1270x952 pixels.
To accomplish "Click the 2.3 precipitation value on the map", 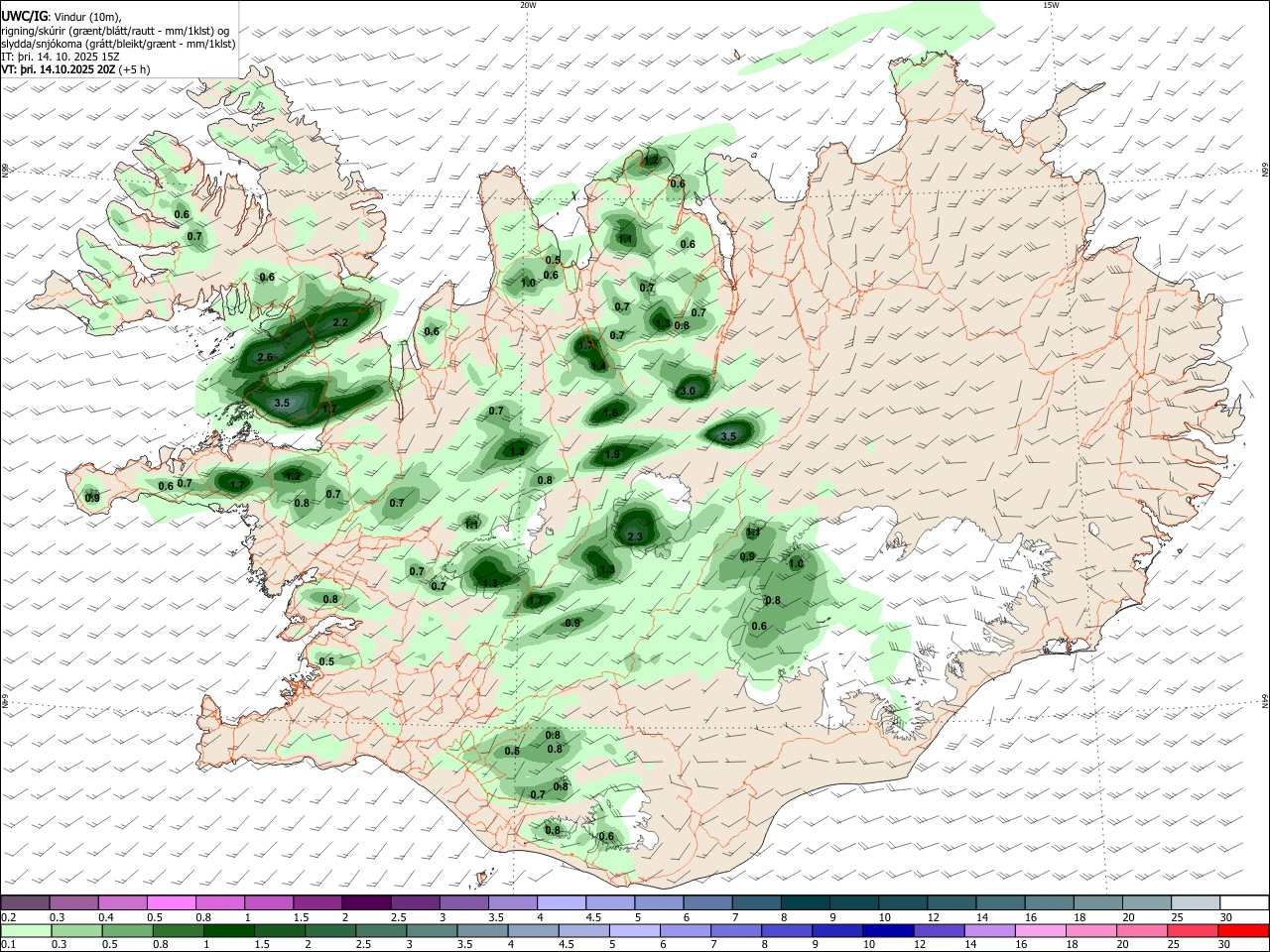I will (x=636, y=536).
